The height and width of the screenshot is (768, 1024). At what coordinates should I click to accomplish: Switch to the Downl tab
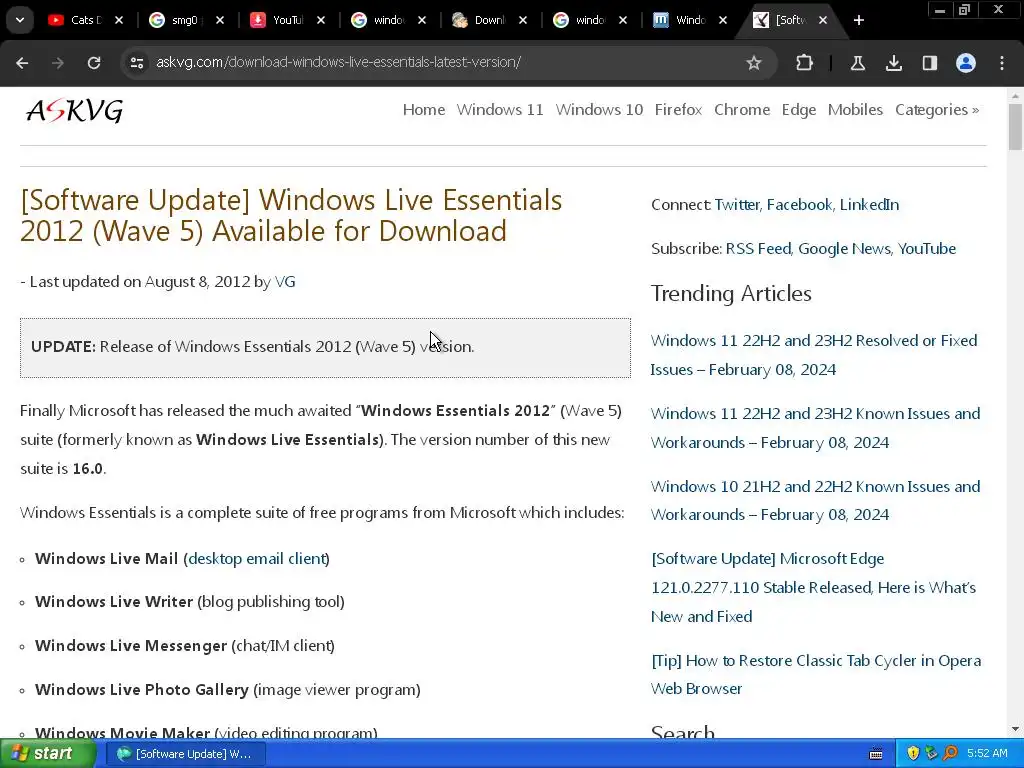pyautogui.click(x=479, y=20)
